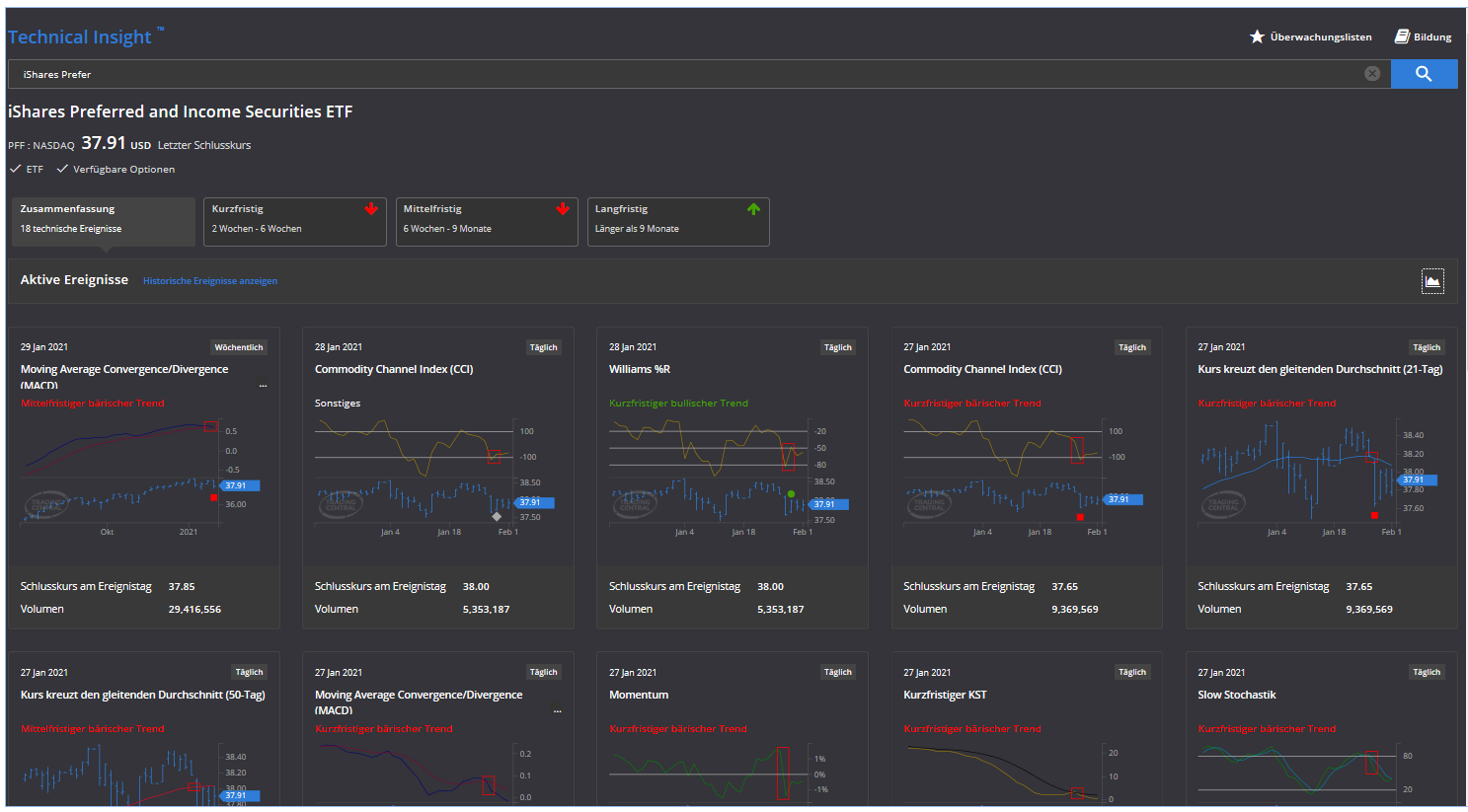Screen dimensions: 1468x812
Task: Click the Momentum card title
Action: [639, 695]
